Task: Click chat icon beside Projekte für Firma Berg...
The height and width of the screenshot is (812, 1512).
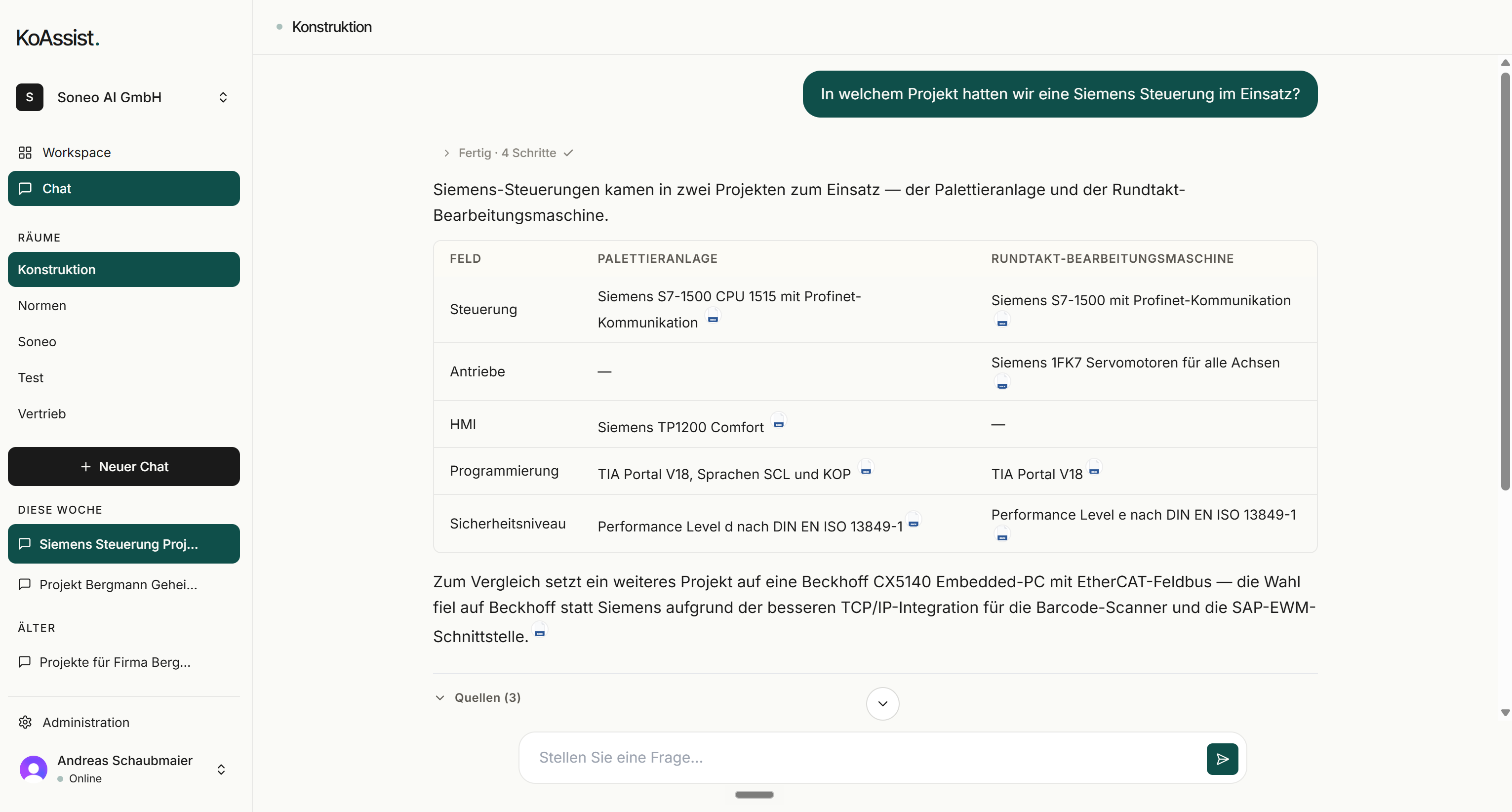Action: coord(25,662)
